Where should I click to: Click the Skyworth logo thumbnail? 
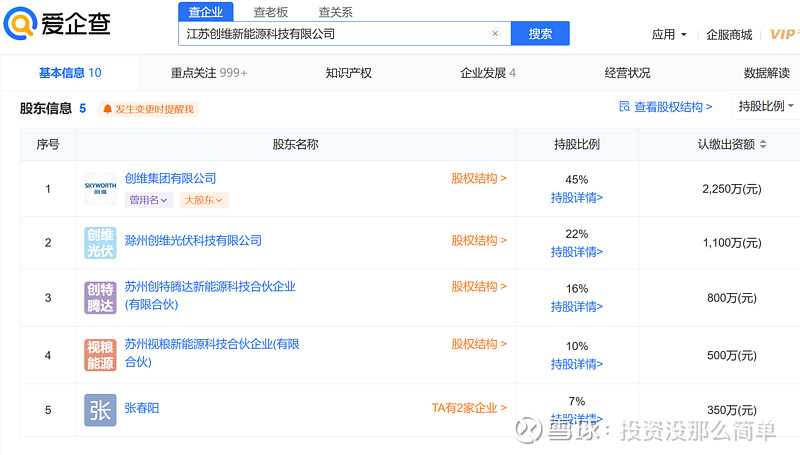pos(100,188)
